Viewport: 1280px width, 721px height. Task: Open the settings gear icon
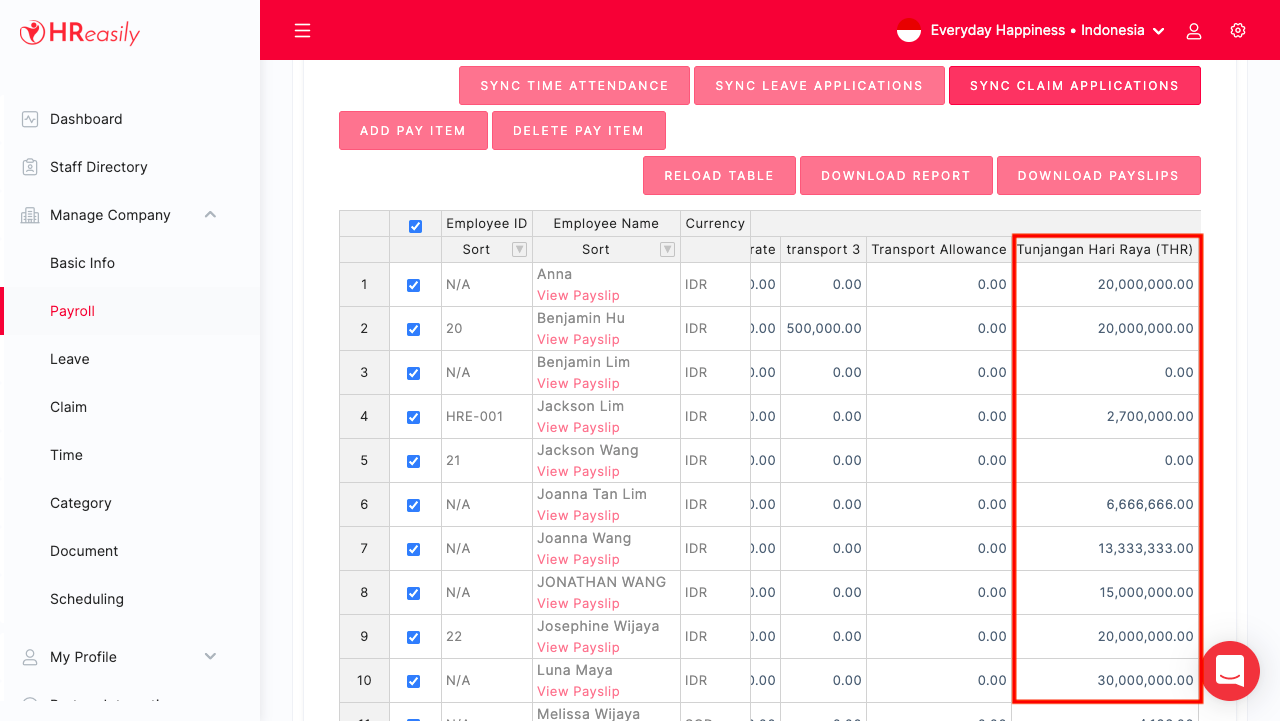coord(1238,31)
